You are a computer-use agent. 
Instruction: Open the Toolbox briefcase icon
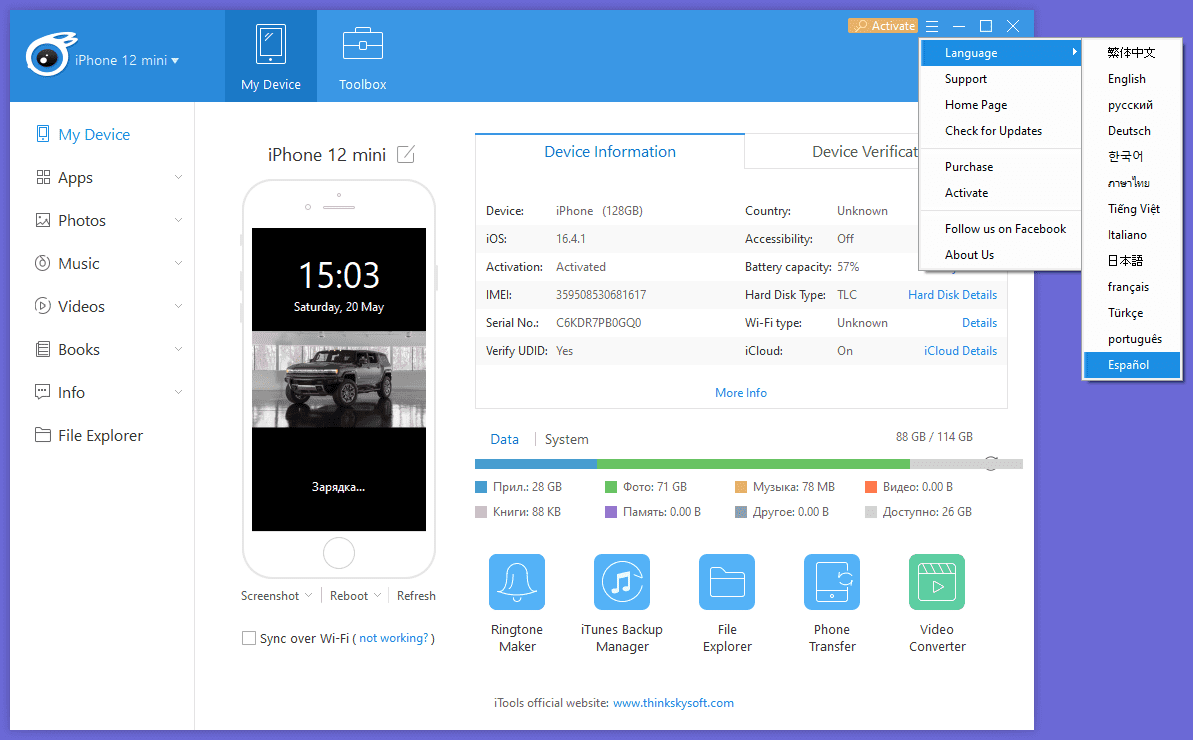(x=363, y=43)
